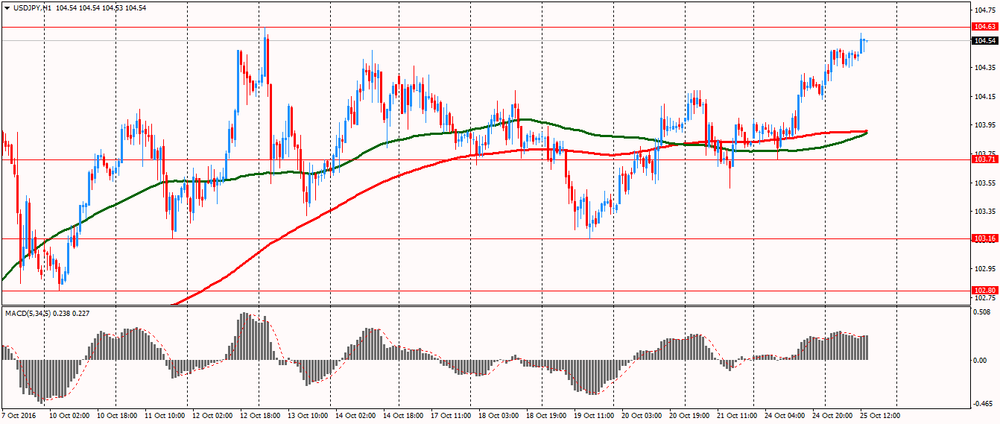Click the 10 Oct 18:00 time label
Image resolution: width=1000 pixels, height=424 pixels.
click(115, 415)
